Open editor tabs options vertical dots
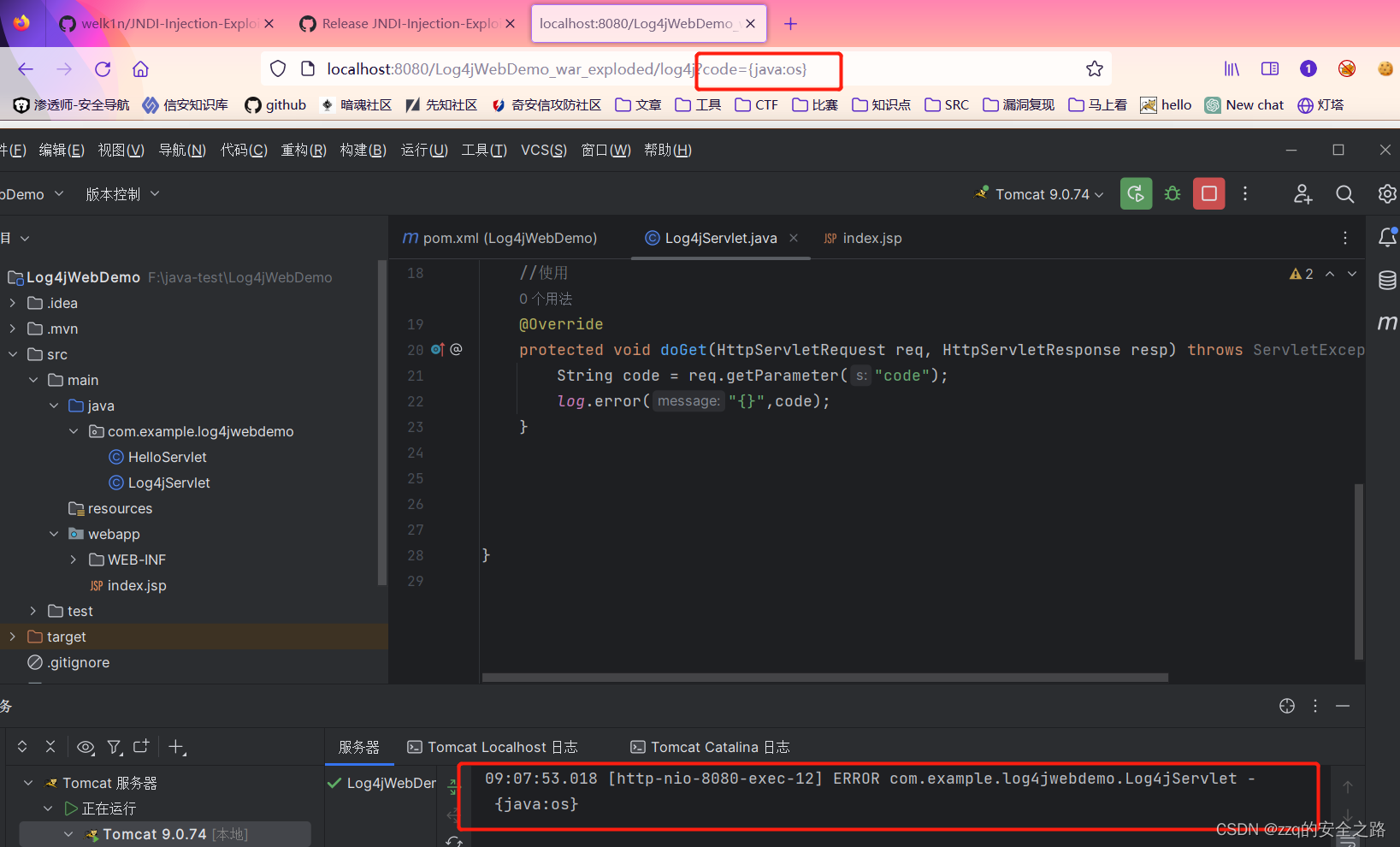 tap(1344, 238)
